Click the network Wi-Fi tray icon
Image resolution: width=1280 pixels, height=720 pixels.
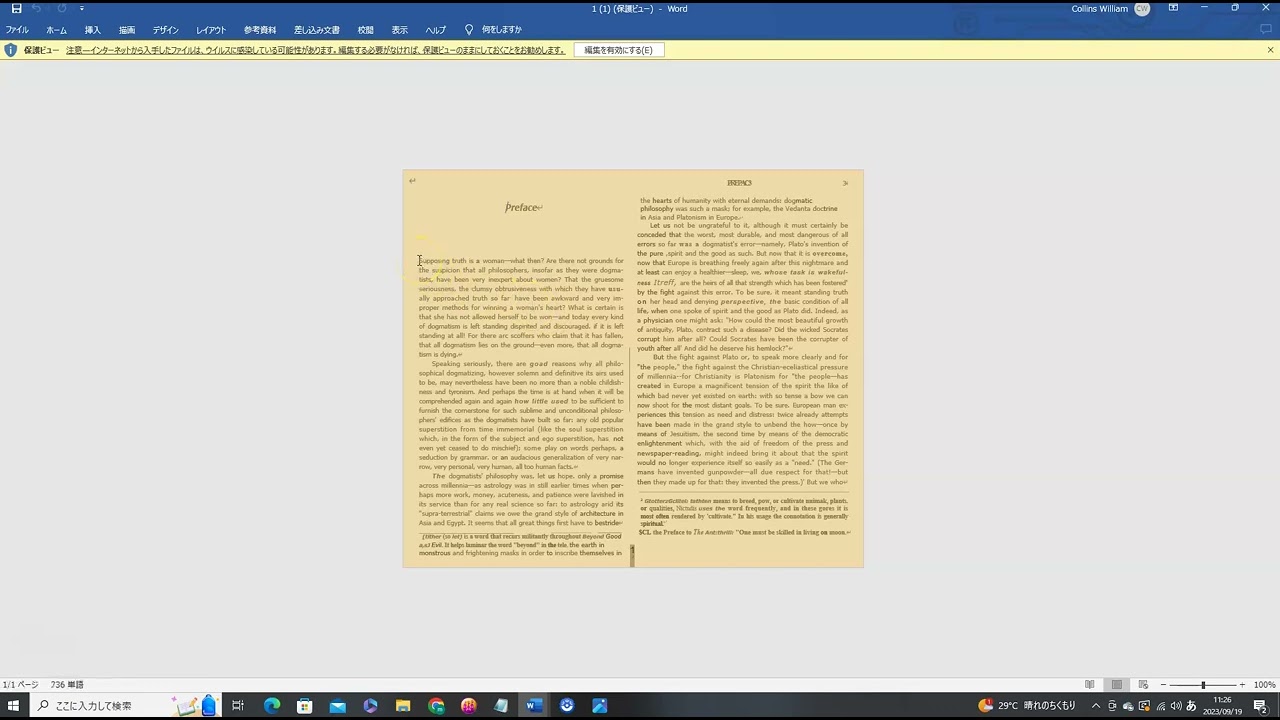1160,706
